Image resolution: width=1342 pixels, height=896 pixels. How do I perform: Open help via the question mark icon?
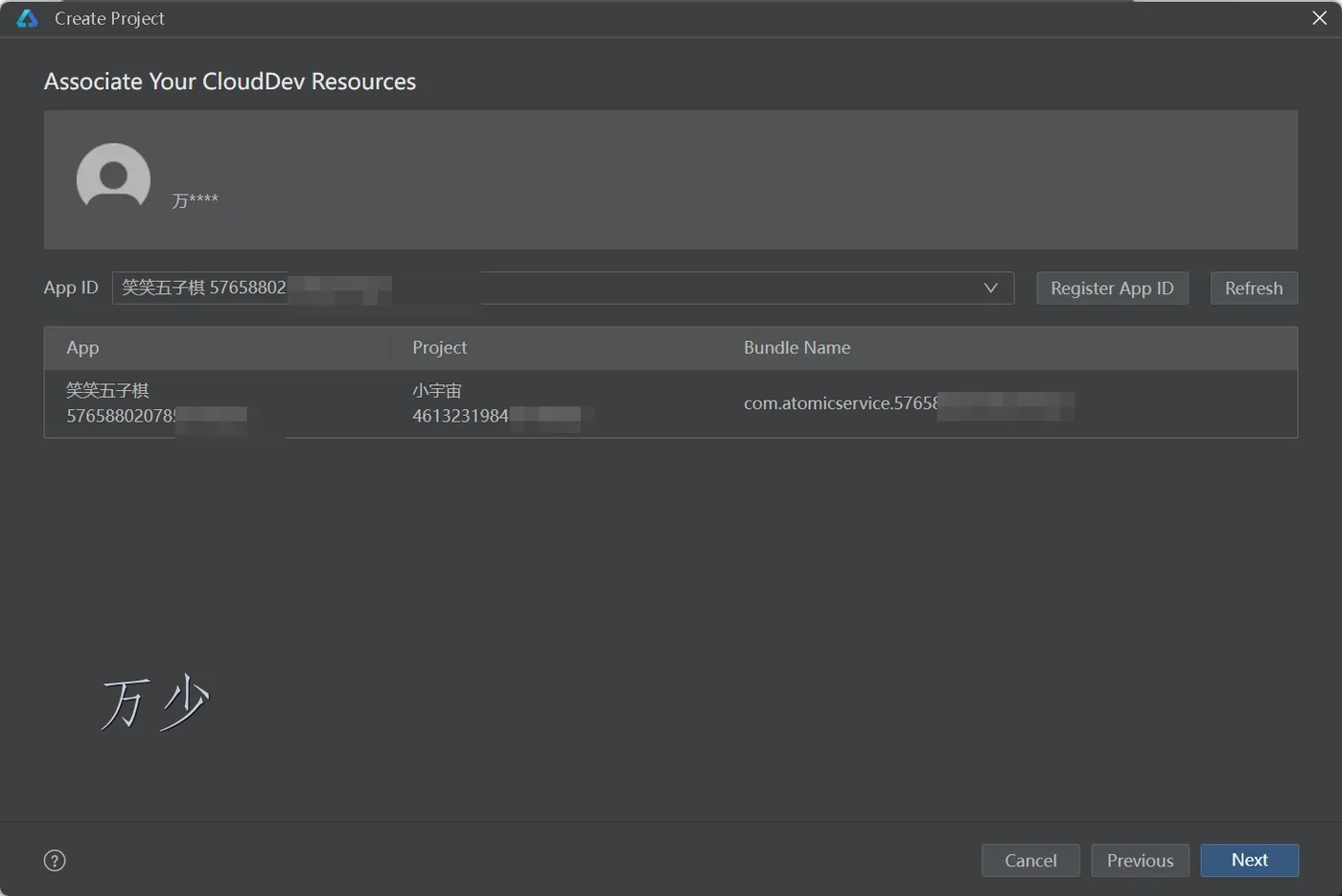click(55, 861)
